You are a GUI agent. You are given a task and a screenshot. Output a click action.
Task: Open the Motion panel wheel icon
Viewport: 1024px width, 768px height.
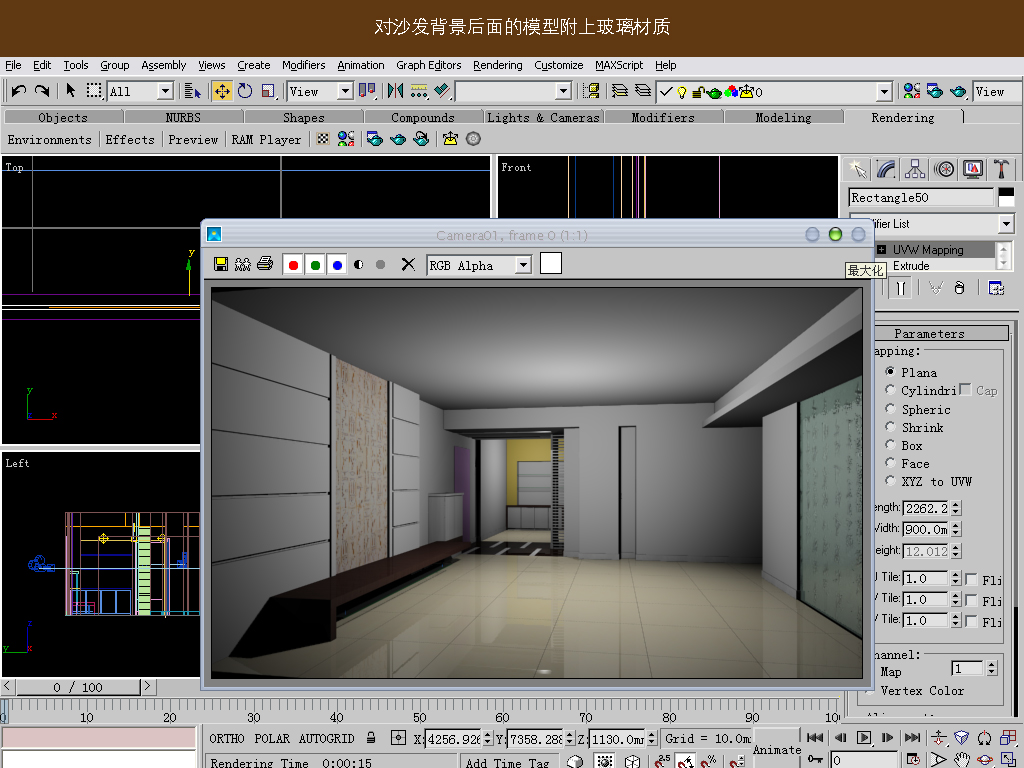[944, 169]
